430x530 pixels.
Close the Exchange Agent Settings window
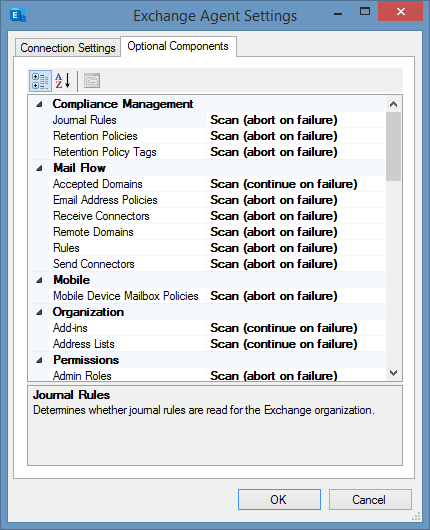tap(401, 12)
